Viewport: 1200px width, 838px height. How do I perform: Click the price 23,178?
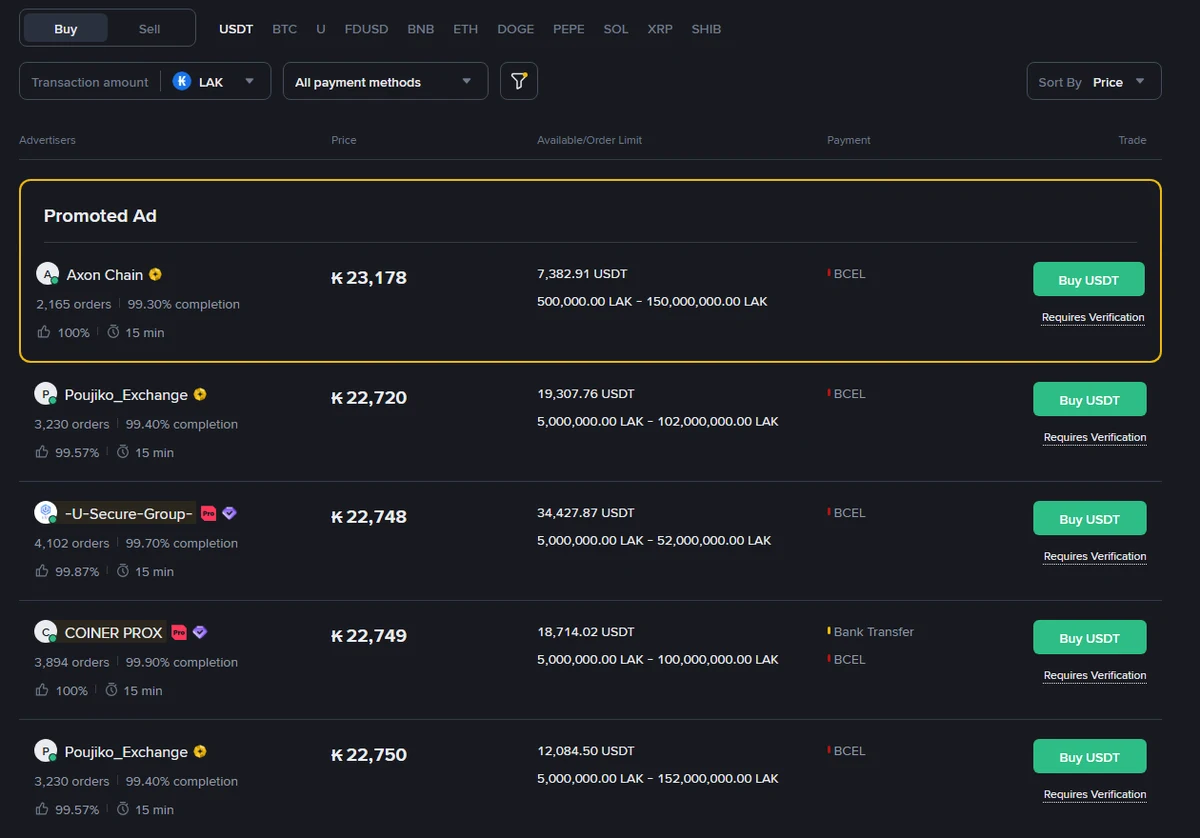click(369, 278)
